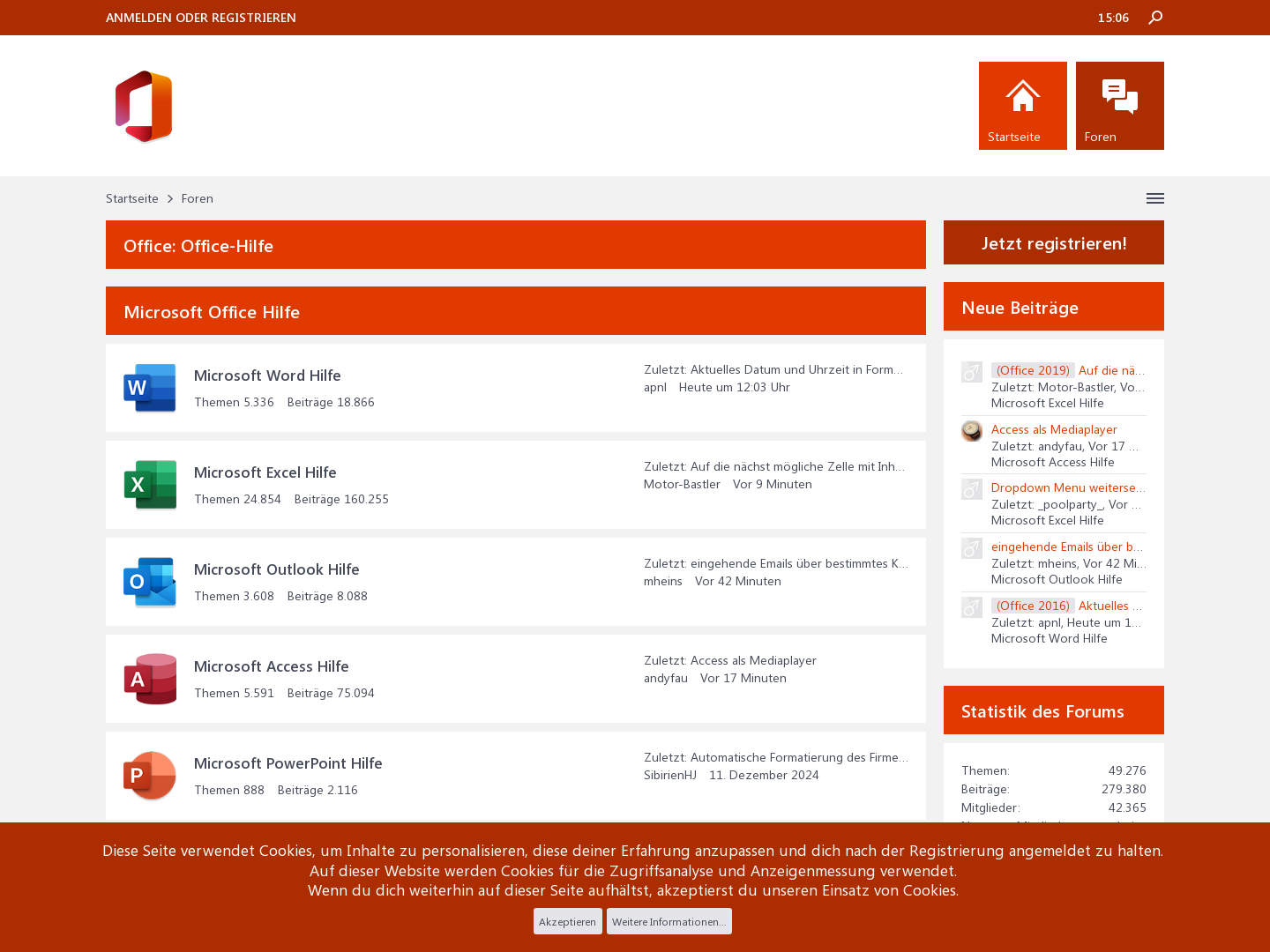Open sidebar post Dropdown Menu weiterse...

tap(1069, 487)
